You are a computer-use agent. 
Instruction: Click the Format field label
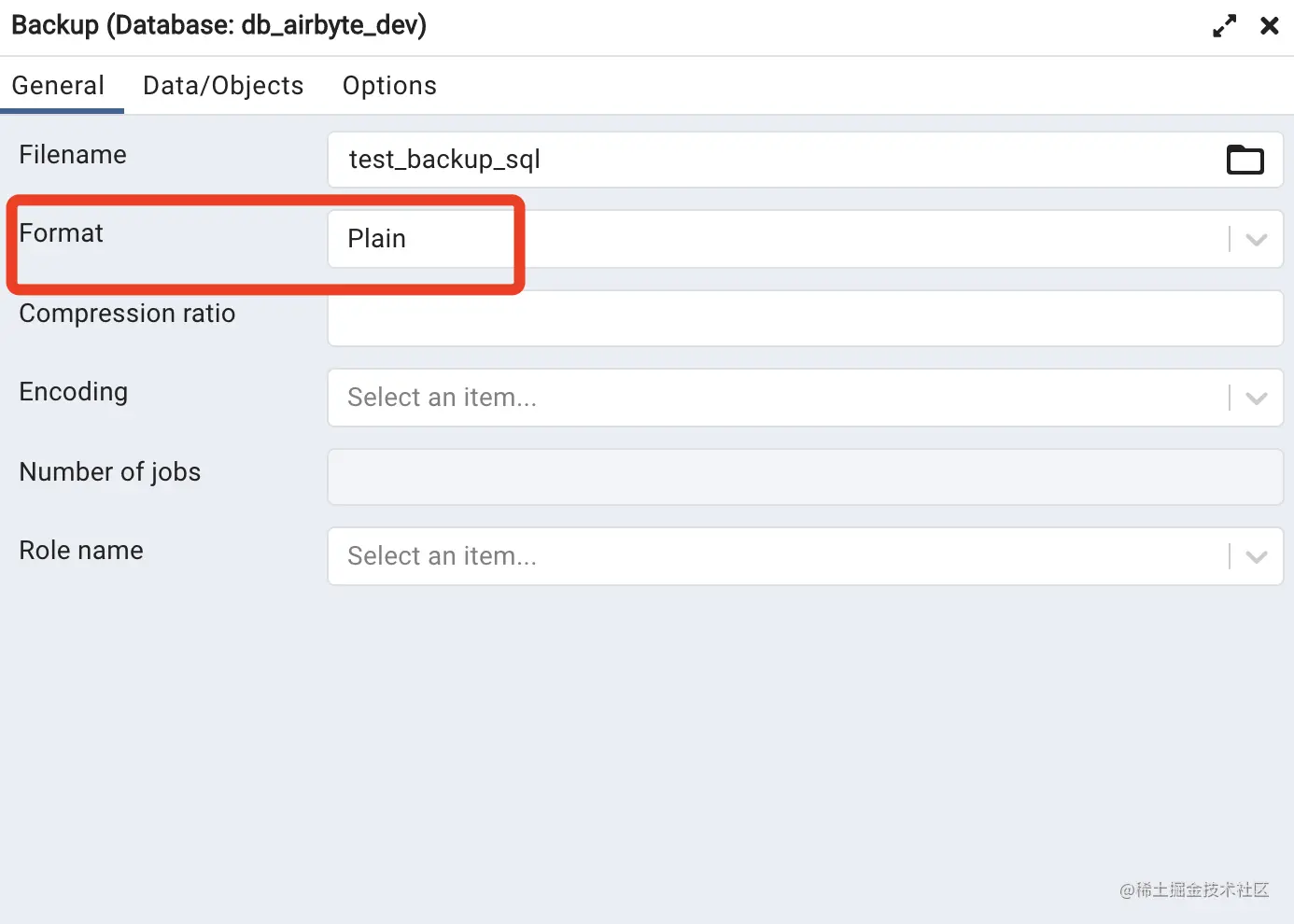62,233
